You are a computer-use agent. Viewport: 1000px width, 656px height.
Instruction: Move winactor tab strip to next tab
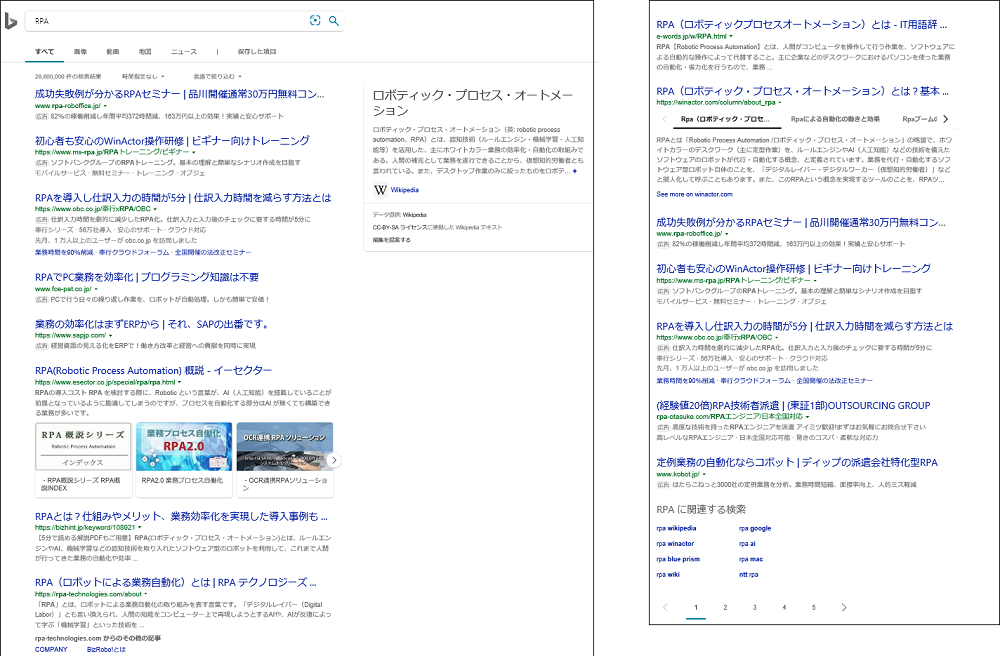pyautogui.click(x=946, y=119)
